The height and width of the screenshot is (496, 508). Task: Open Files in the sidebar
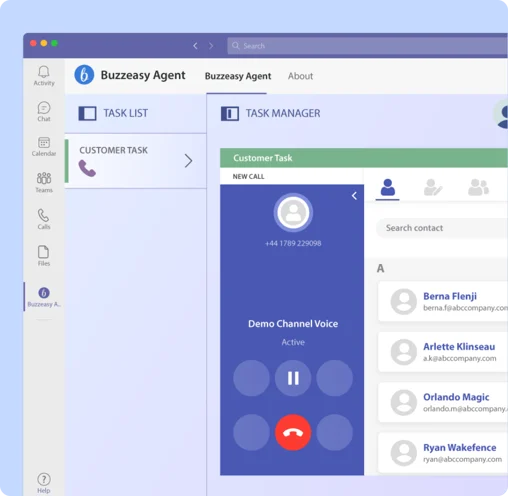click(44, 256)
